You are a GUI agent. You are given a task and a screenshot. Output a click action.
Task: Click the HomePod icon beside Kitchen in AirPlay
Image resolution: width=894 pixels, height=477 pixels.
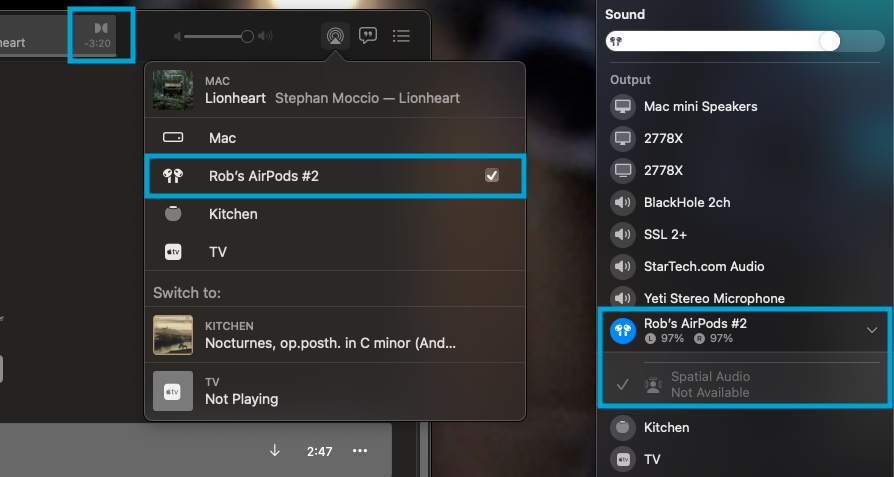(x=173, y=214)
